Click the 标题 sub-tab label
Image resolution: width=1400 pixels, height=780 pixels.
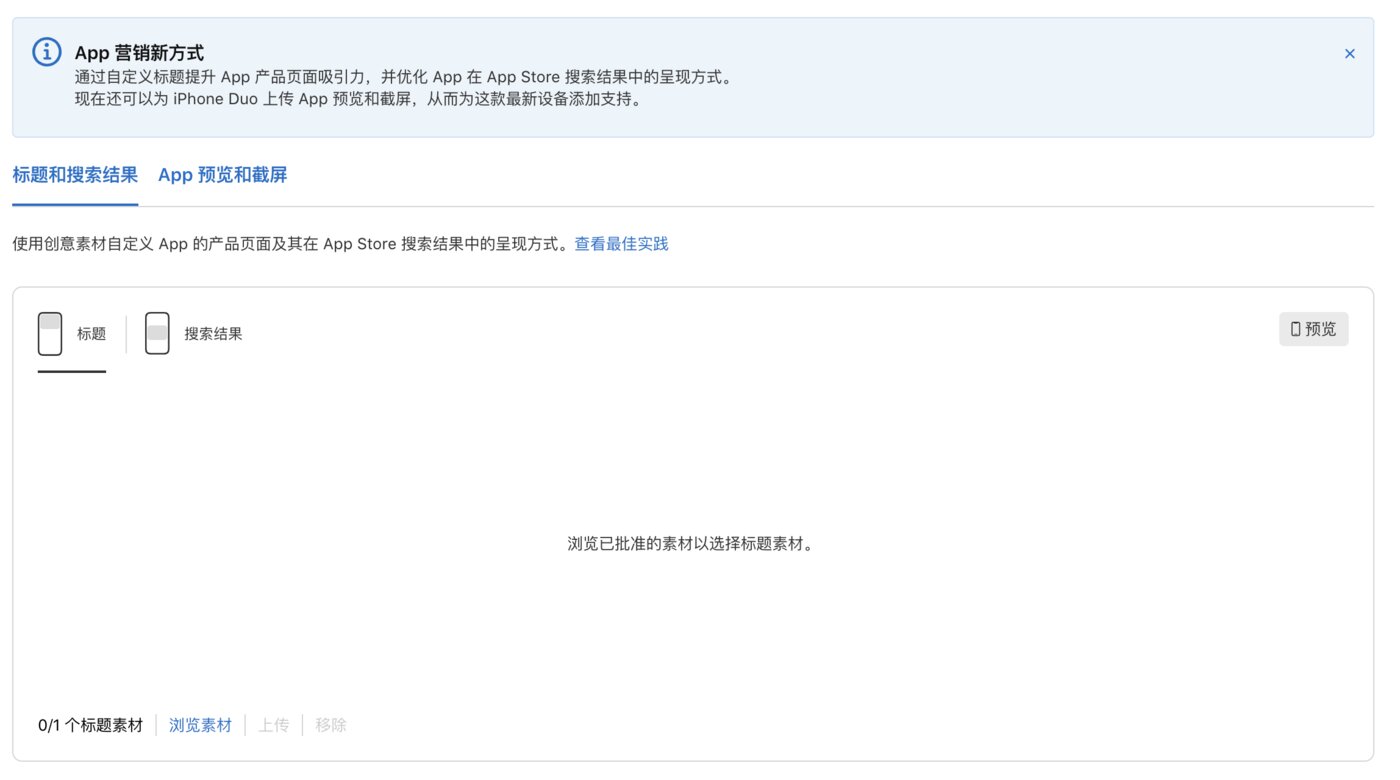(x=91, y=334)
